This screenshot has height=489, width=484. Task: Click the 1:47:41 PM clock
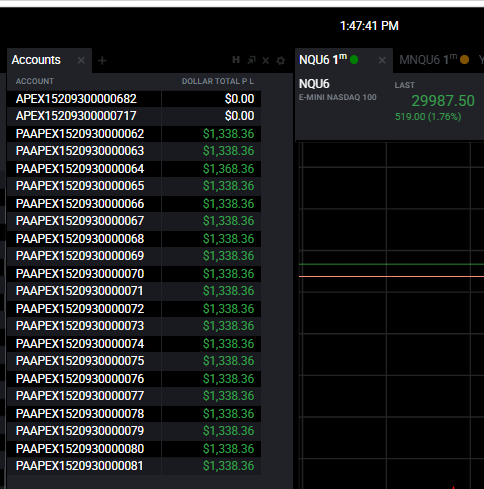[x=369, y=26]
